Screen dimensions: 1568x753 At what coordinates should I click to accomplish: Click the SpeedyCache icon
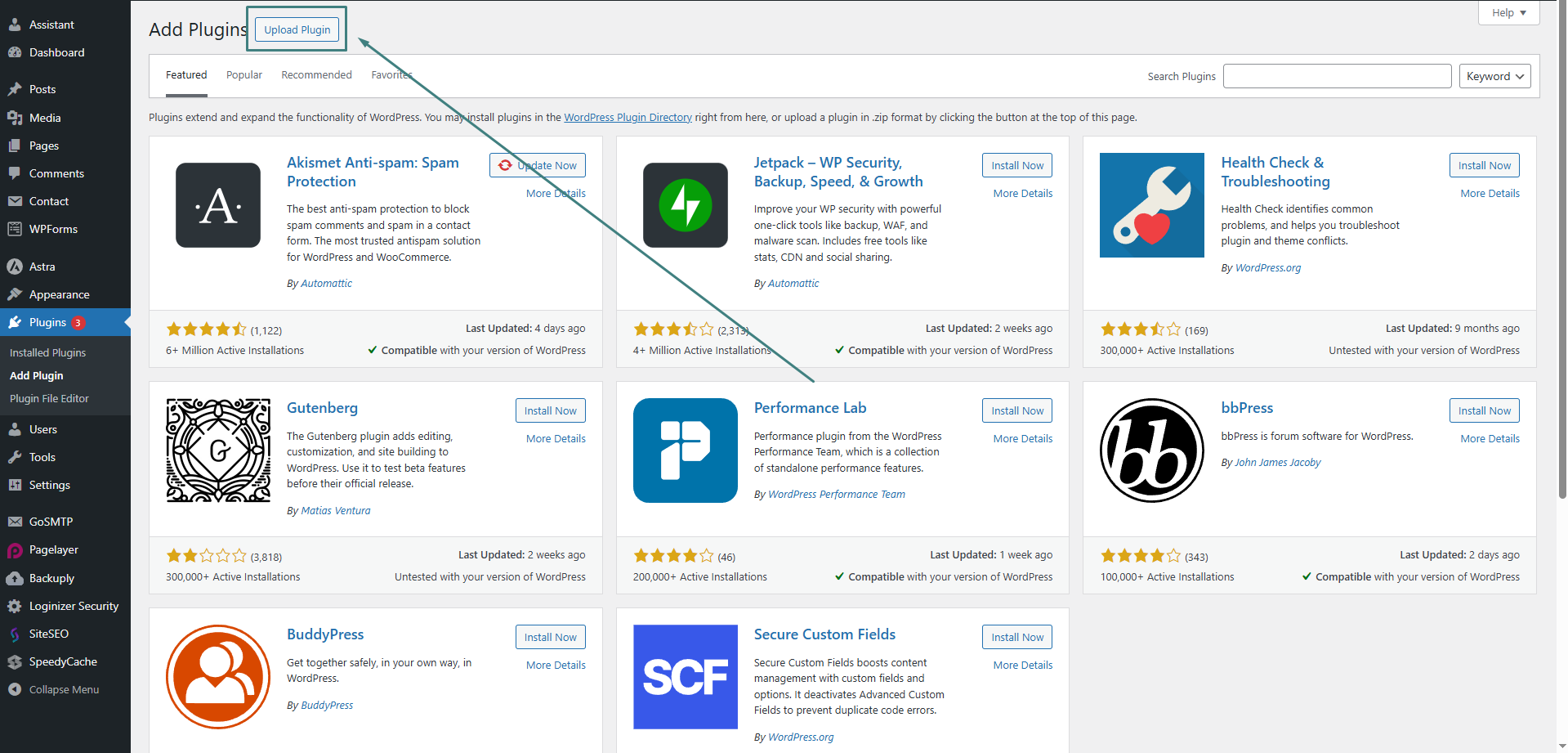pyautogui.click(x=15, y=661)
